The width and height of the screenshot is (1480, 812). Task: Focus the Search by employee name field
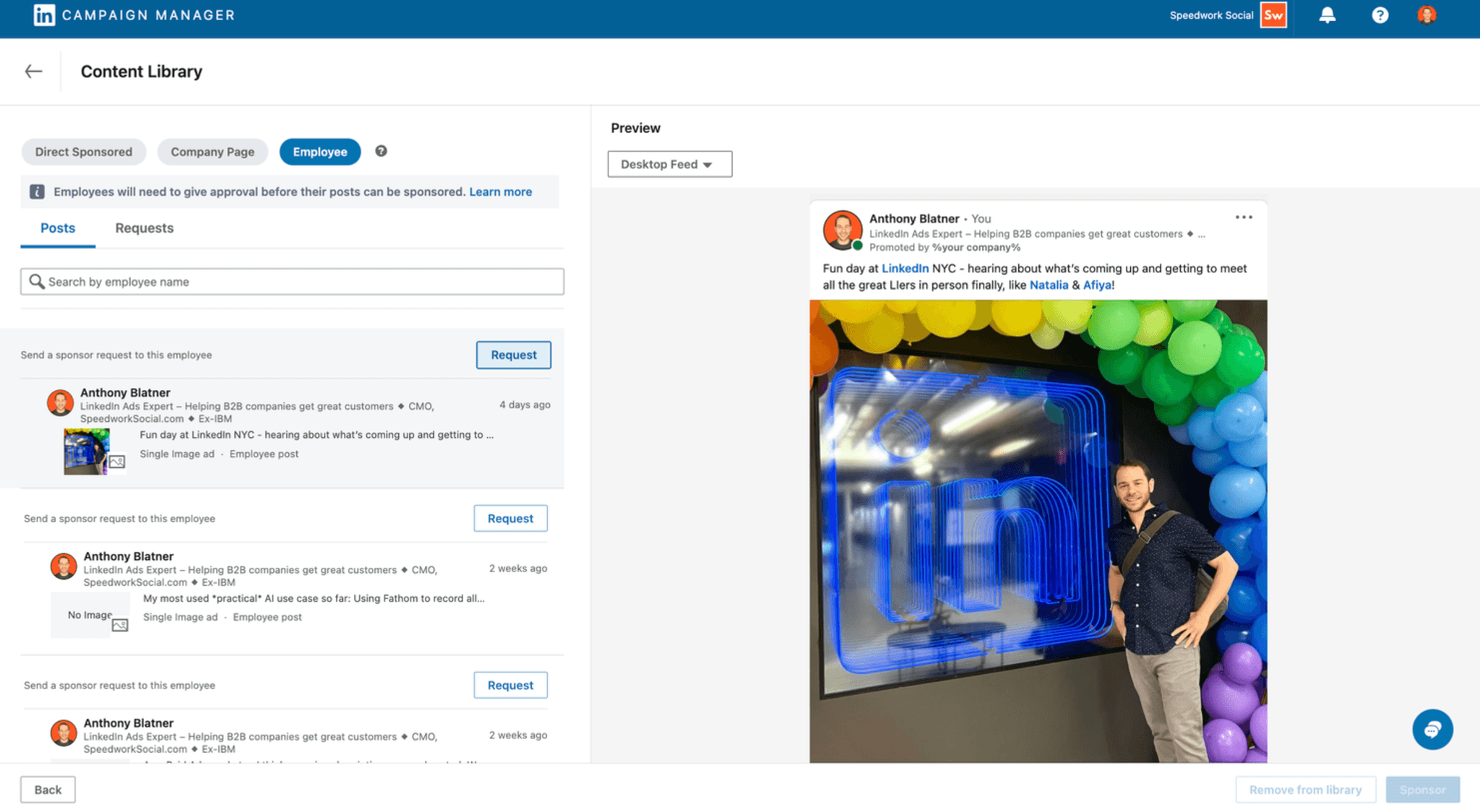point(292,282)
